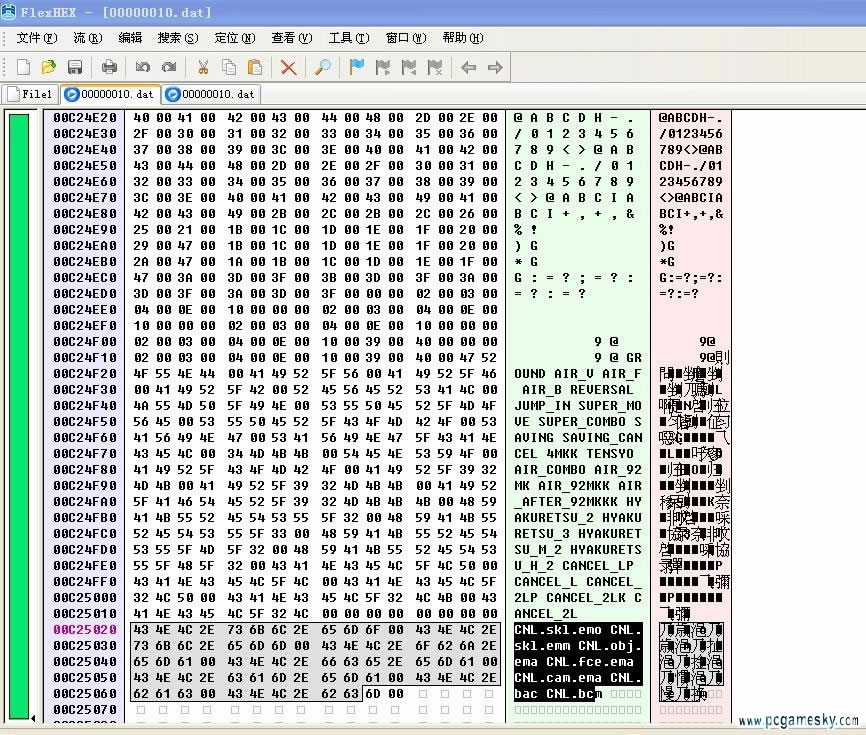
Task: Click the red X Delete icon
Action: (288, 67)
